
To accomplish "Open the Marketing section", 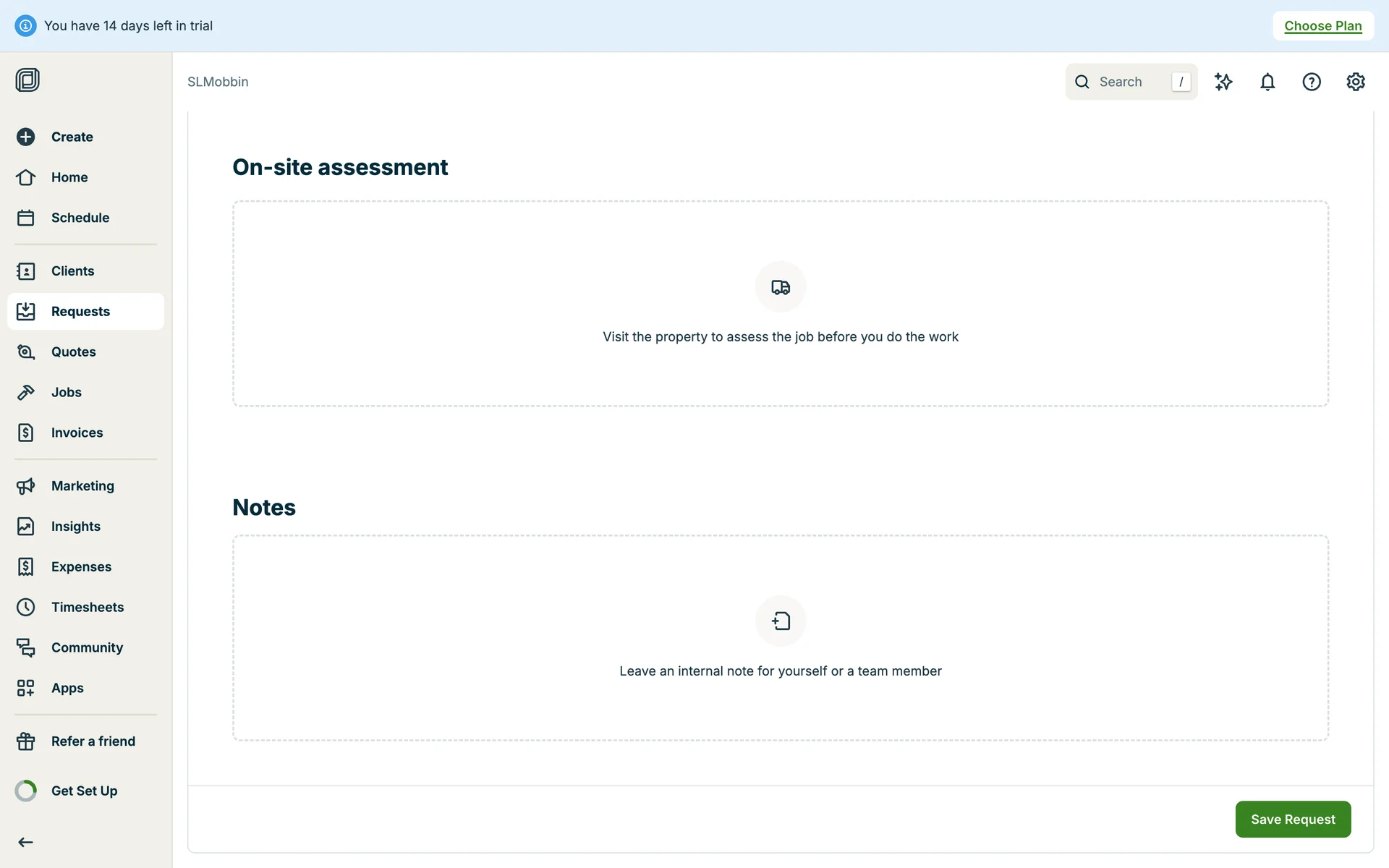I will point(82,486).
